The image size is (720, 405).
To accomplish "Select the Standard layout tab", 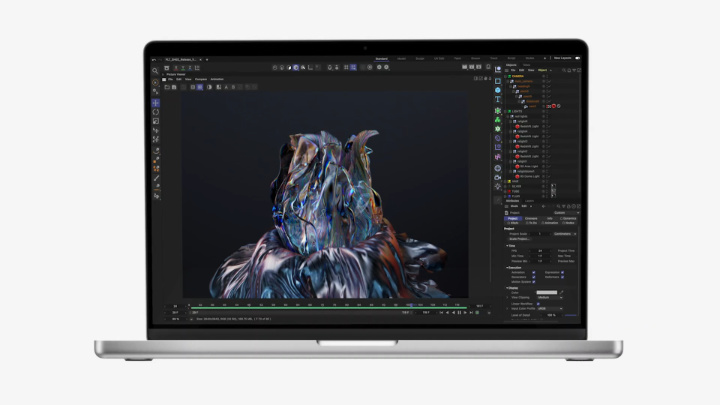I will 381,59.
